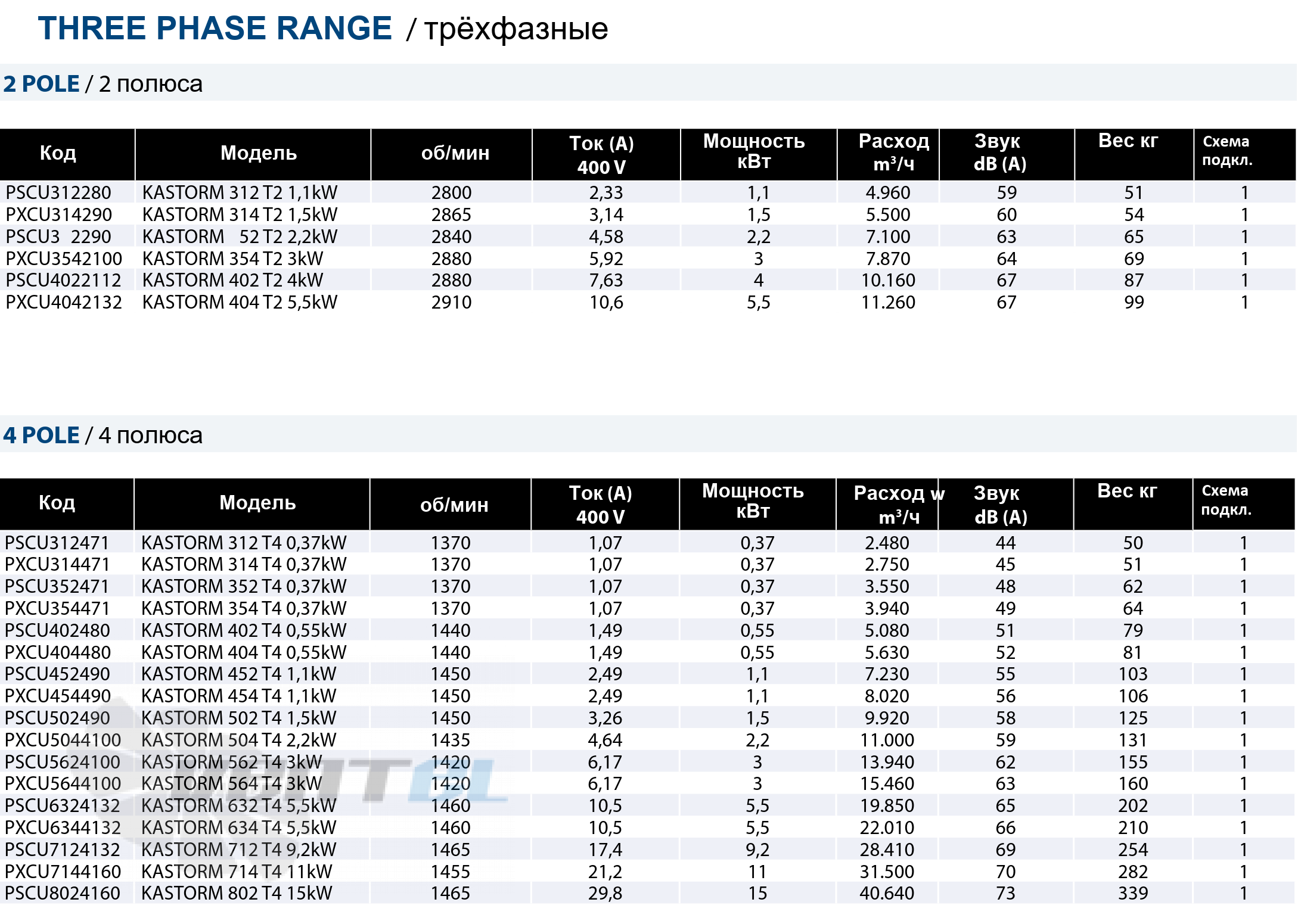The image size is (1301, 924).
Task: Click code PSCU312280
Action: pyautogui.click(x=58, y=192)
